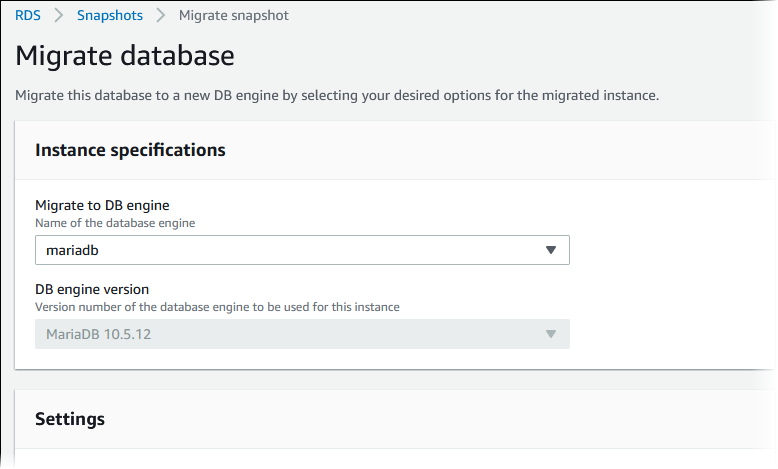Open the DB engine version dropdown
This screenshot has width=778, height=469.
click(x=301, y=334)
